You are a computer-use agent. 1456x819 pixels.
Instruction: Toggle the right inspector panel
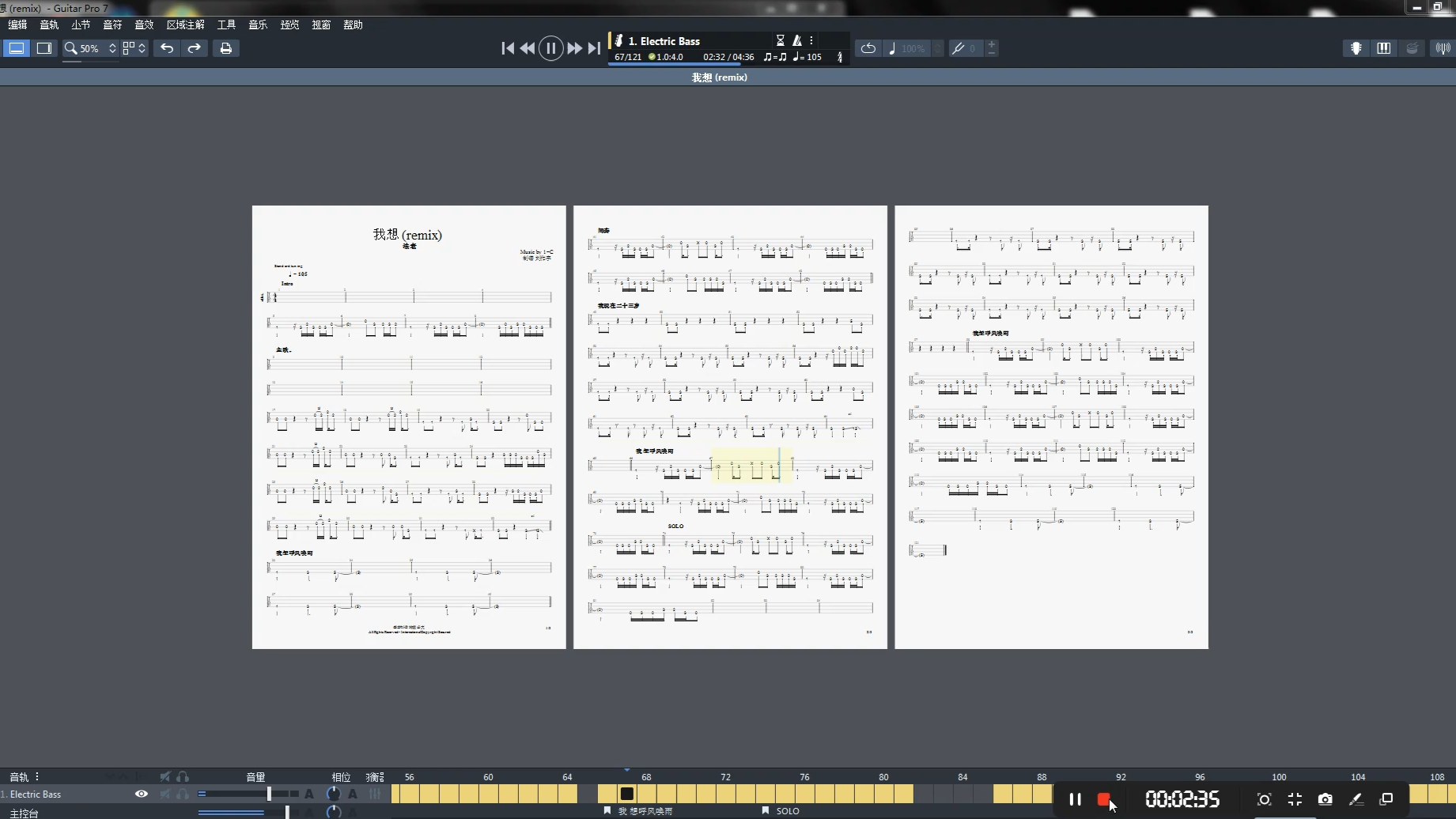[x=44, y=48]
